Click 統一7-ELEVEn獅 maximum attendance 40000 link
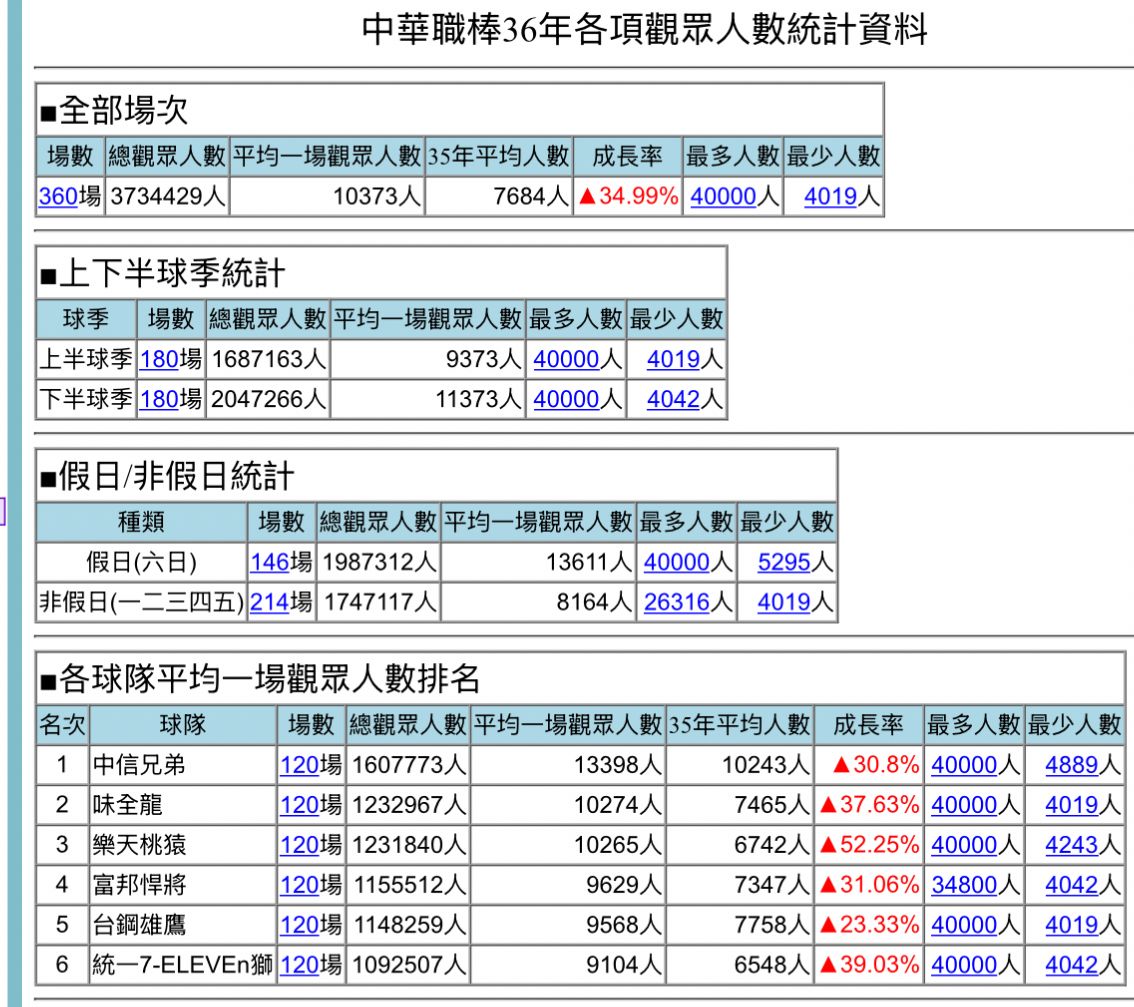The height and width of the screenshot is (1007, 1134). pyautogui.click(x=964, y=965)
